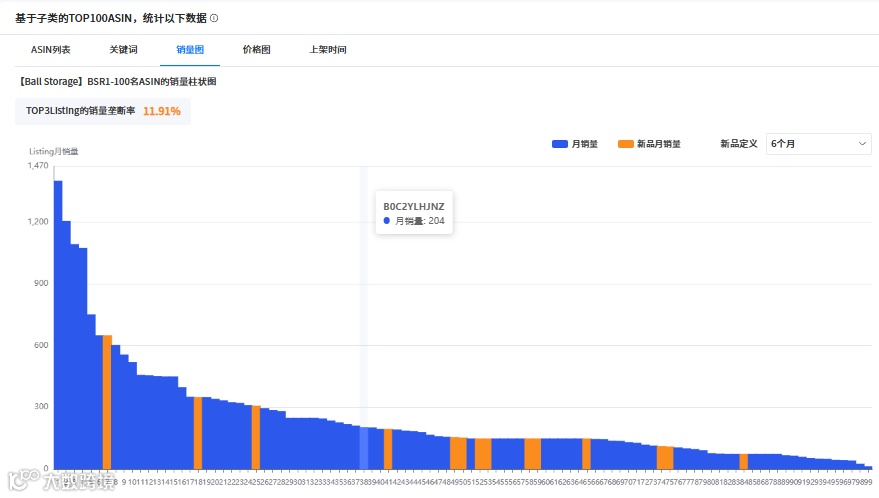Click the tallest first blue bar in chart
The height and width of the screenshot is (498, 879).
click(x=58, y=325)
